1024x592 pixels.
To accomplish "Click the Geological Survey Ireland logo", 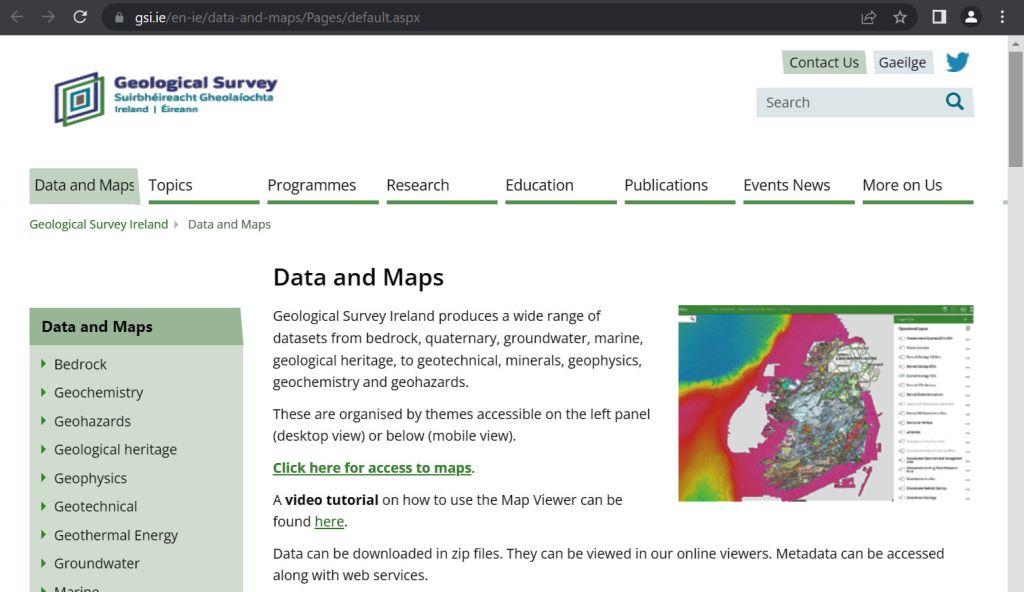I will tap(166, 98).
